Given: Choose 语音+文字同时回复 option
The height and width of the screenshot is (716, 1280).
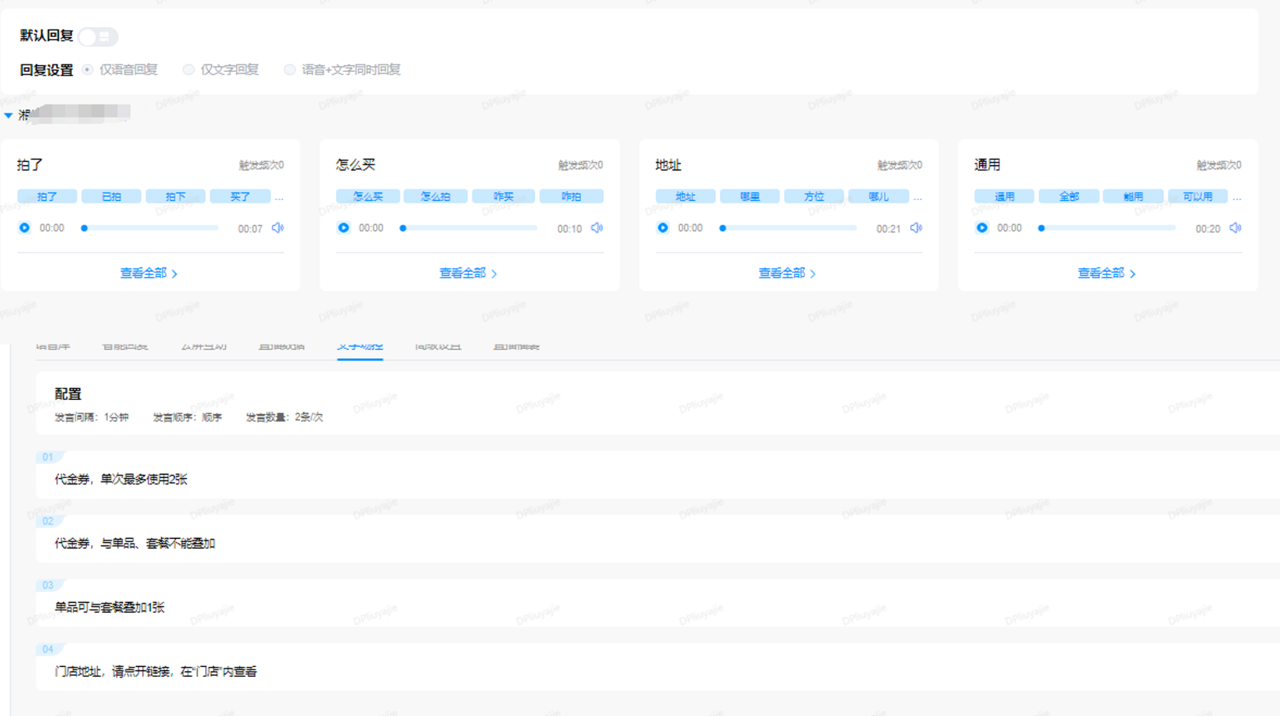Looking at the screenshot, I should [x=290, y=70].
